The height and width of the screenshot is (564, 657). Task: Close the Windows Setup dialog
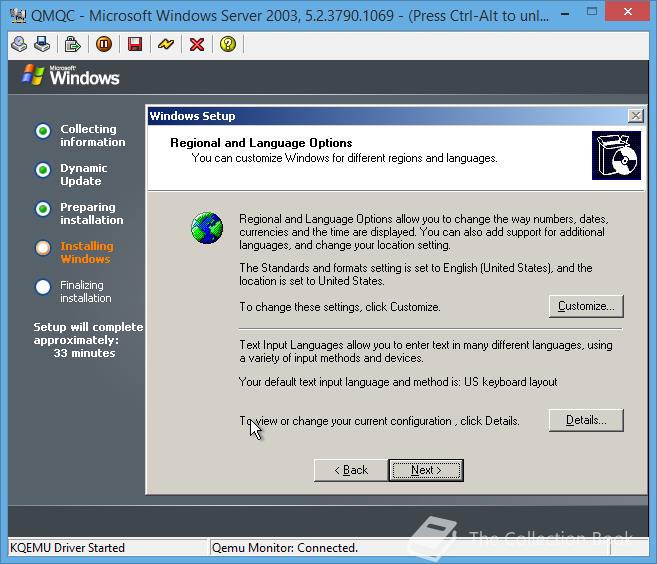[x=636, y=116]
